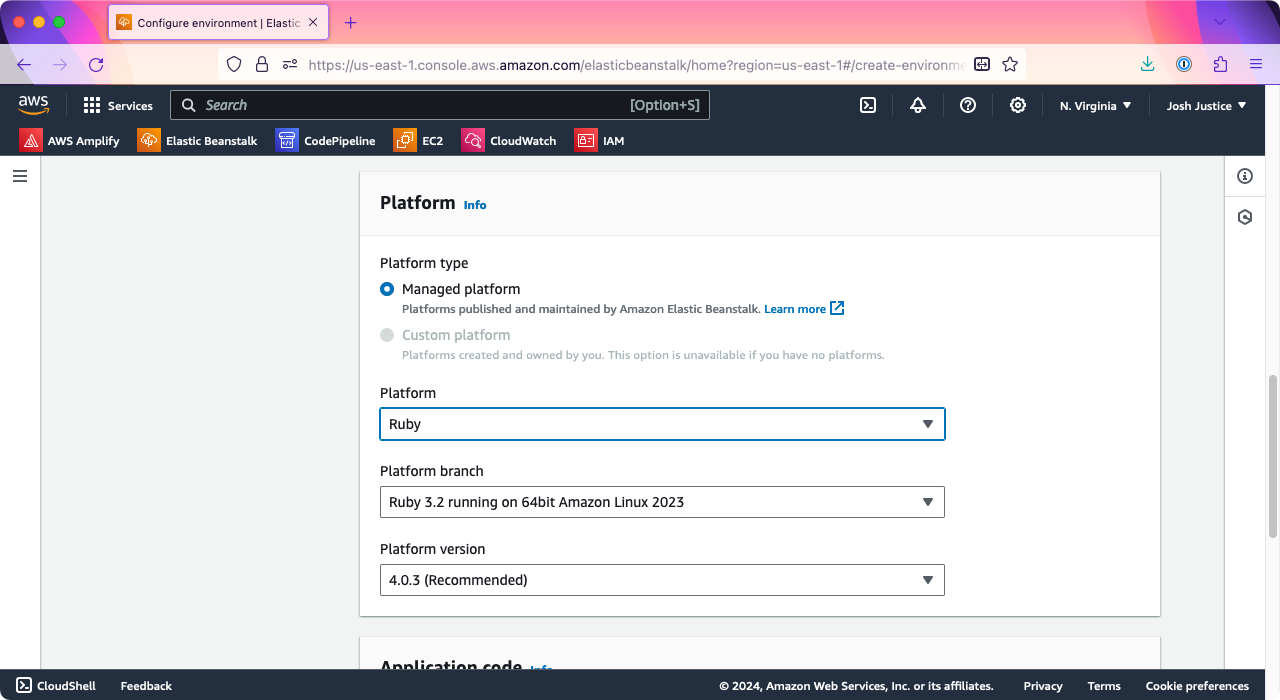This screenshot has height=700, width=1280.
Task: Toggle reader view icon in address bar
Action: [982, 64]
